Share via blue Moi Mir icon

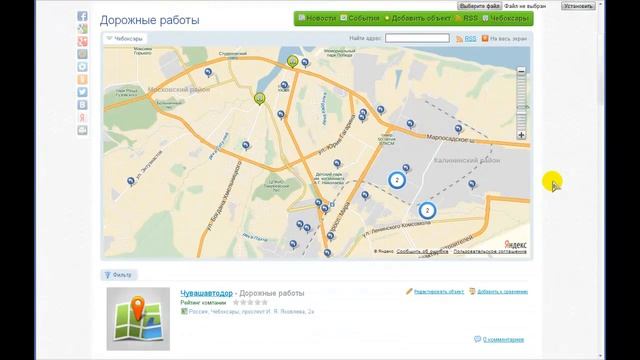tap(82, 67)
